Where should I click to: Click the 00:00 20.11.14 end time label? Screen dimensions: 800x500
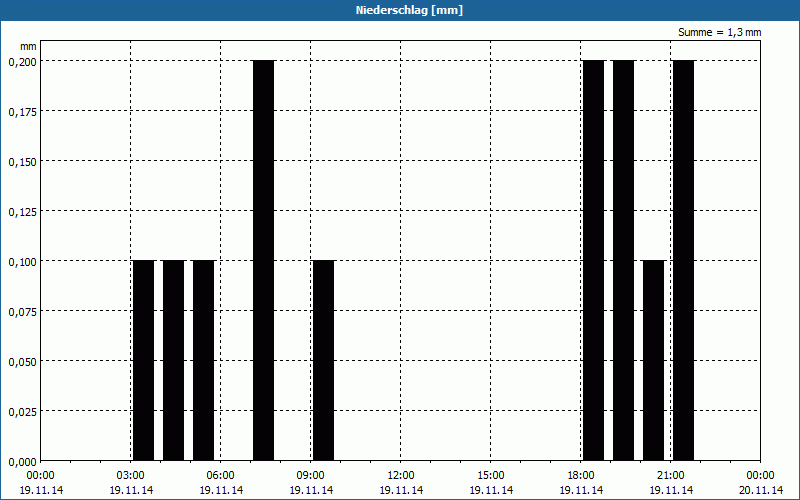[760, 482]
